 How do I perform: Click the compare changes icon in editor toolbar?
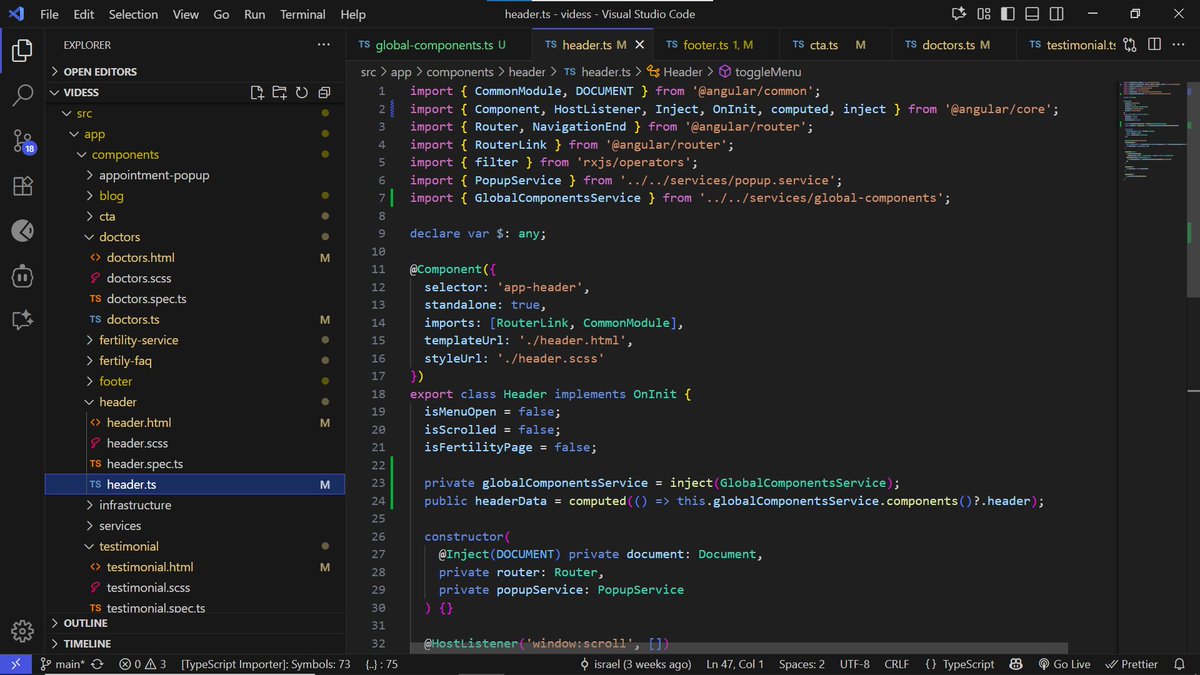point(1130,45)
